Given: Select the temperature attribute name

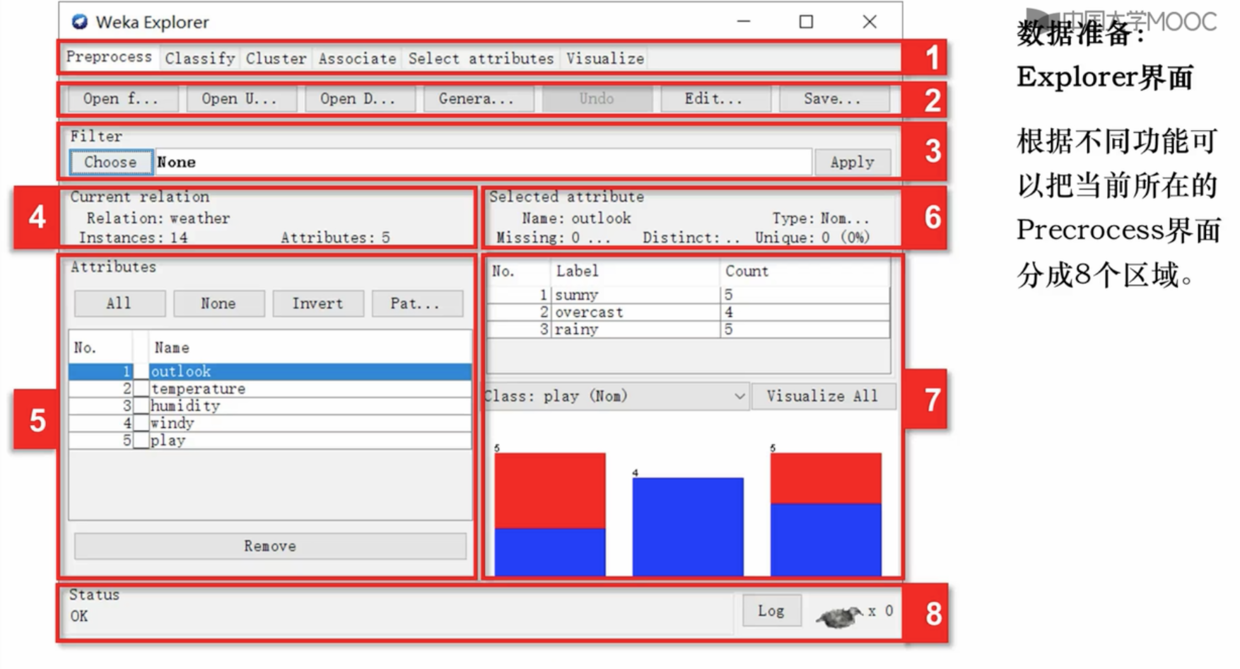Looking at the screenshot, I should pos(198,389).
